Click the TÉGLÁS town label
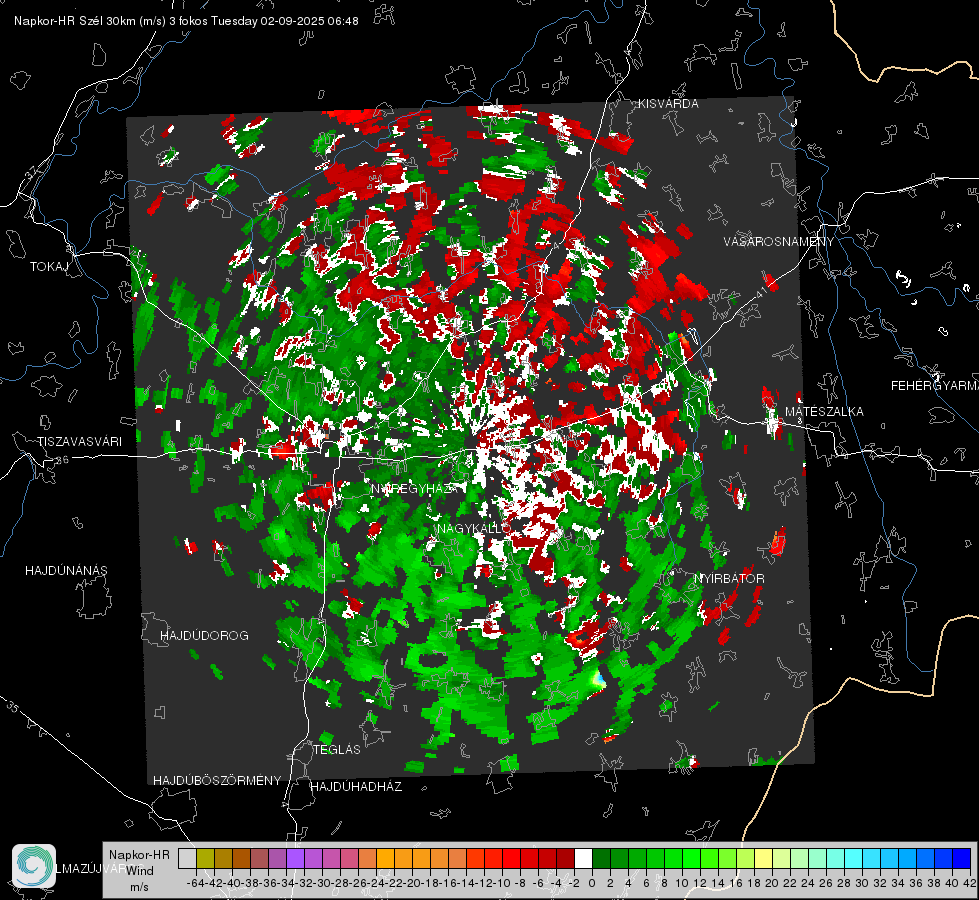Viewport: 979px width, 900px height. (337, 750)
